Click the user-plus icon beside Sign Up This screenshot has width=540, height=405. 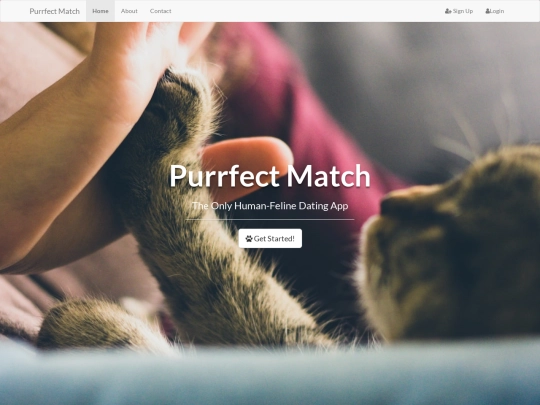pyautogui.click(x=448, y=11)
